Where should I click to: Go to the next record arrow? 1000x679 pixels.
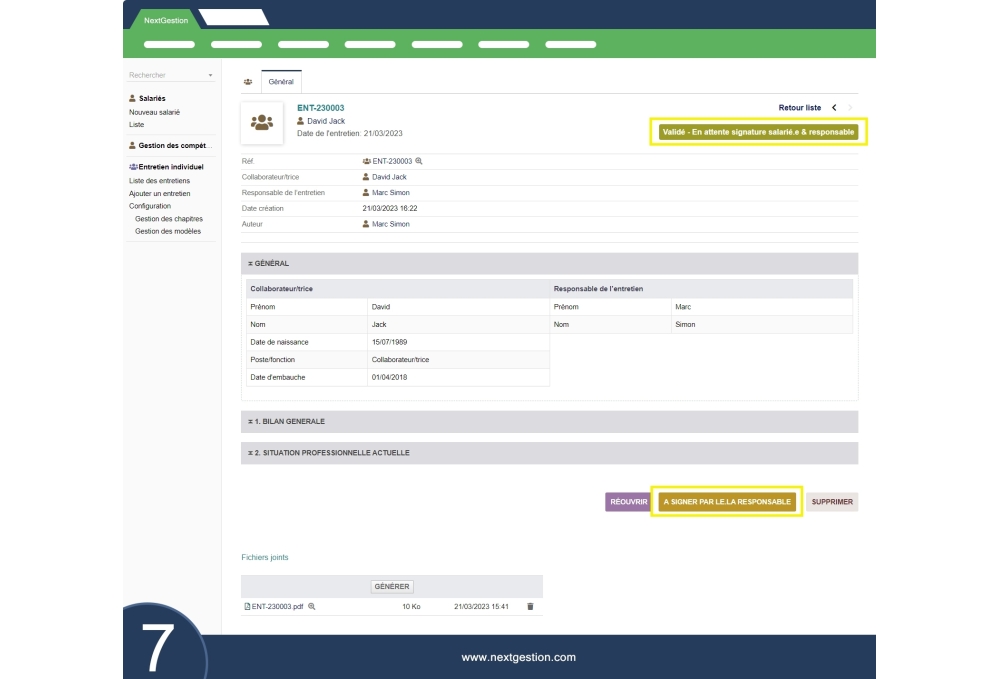pos(851,108)
